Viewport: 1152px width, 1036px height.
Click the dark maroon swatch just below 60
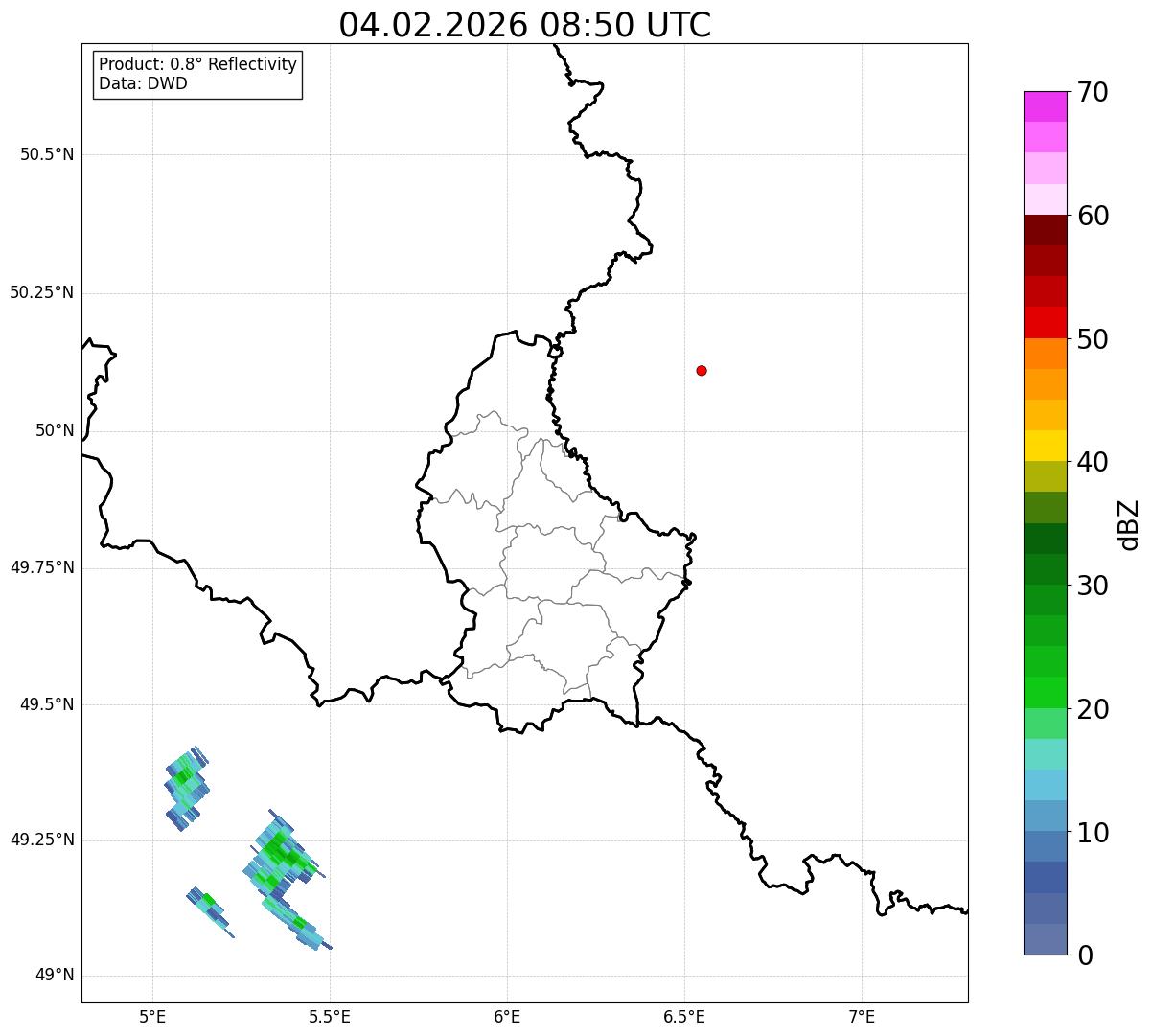[1045, 230]
